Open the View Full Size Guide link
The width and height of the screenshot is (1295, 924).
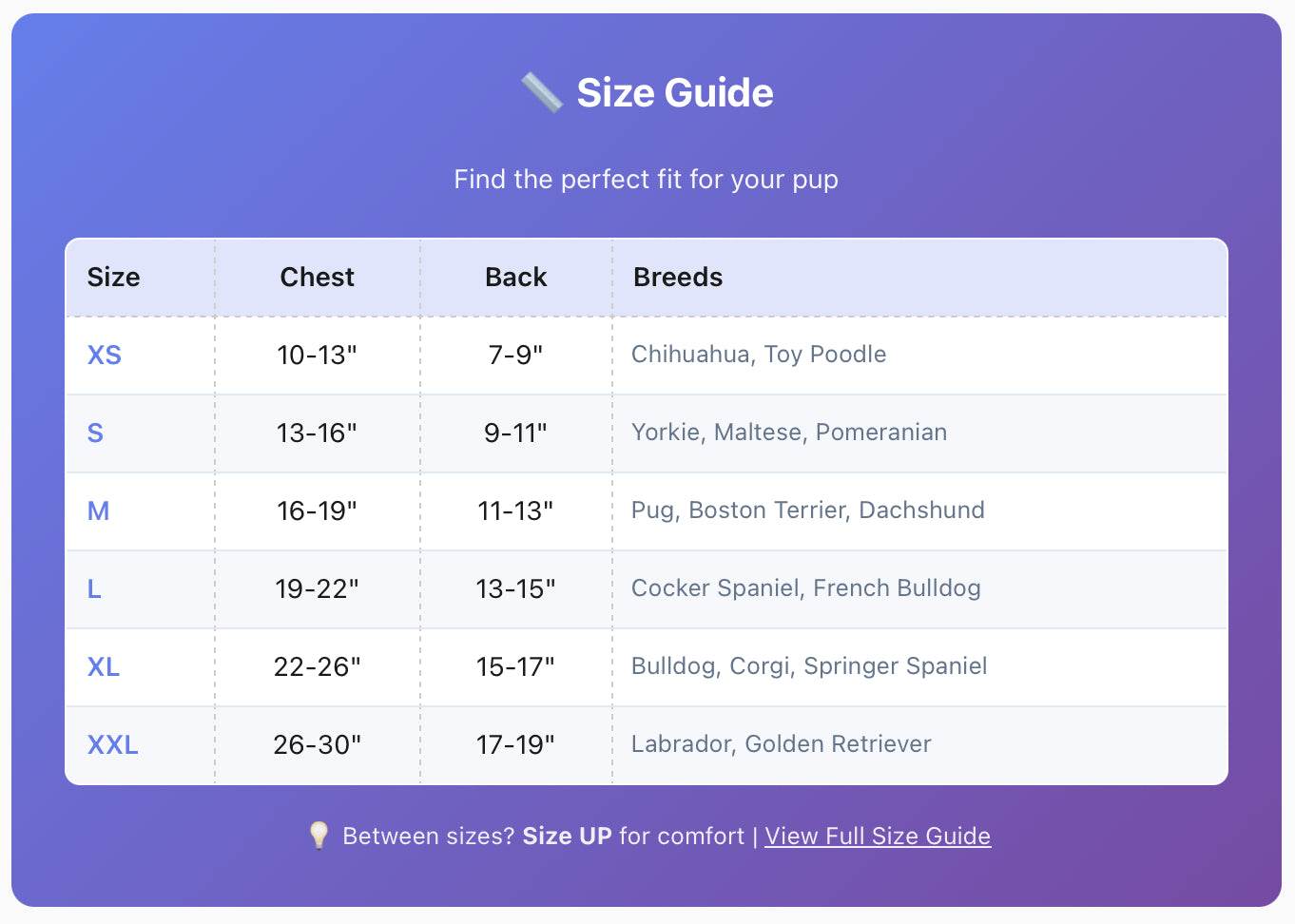[877, 836]
